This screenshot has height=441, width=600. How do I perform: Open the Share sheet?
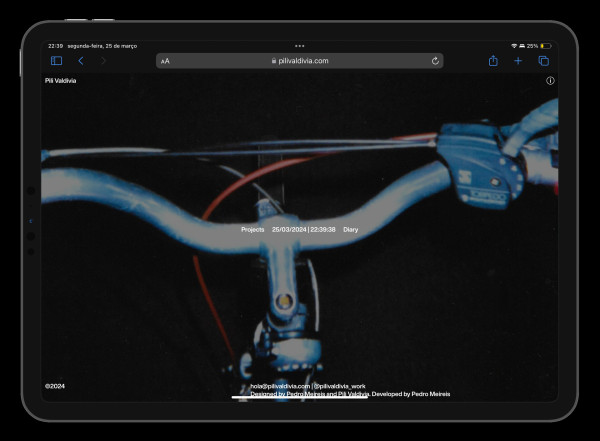[493, 61]
